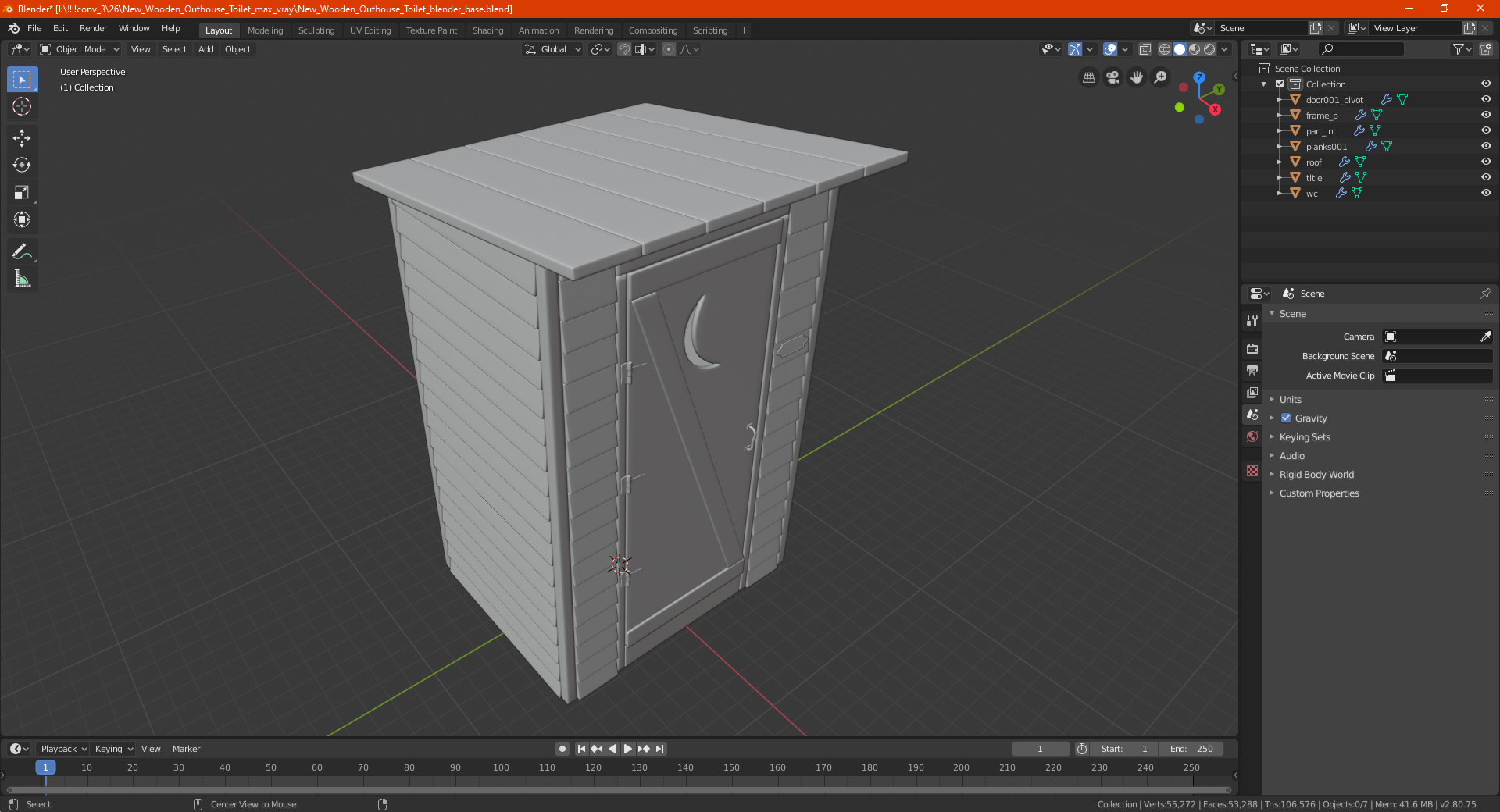1500x812 pixels.
Task: Click the current frame number field
Action: click(x=1040, y=749)
